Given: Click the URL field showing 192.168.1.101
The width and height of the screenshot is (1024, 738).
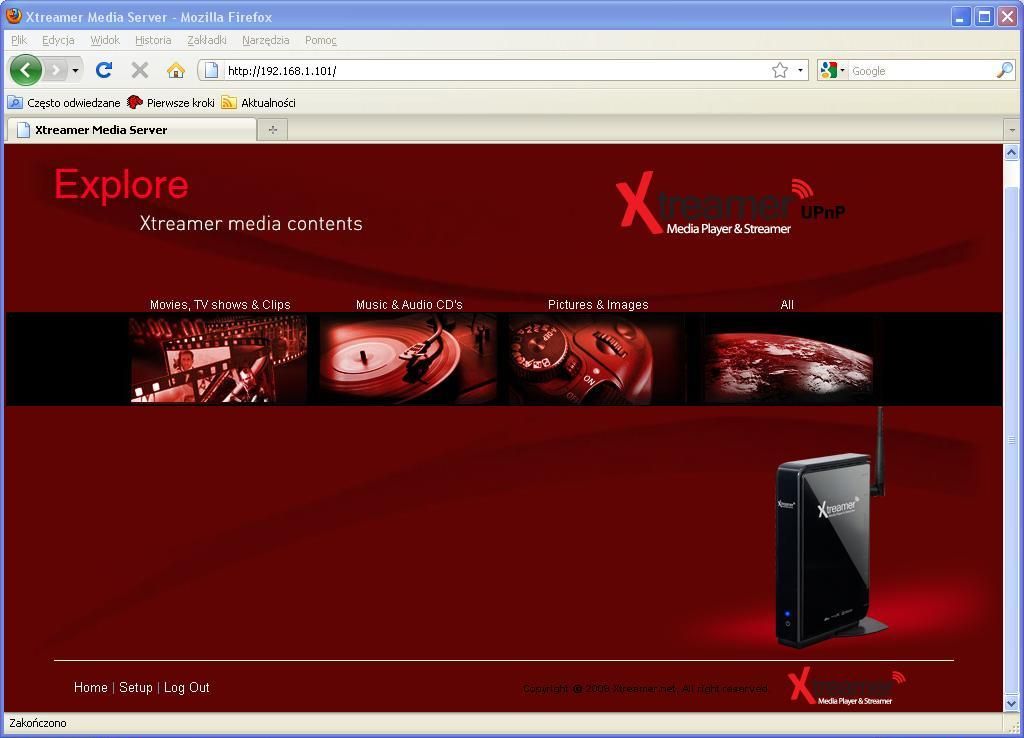Looking at the screenshot, I should point(496,71).
